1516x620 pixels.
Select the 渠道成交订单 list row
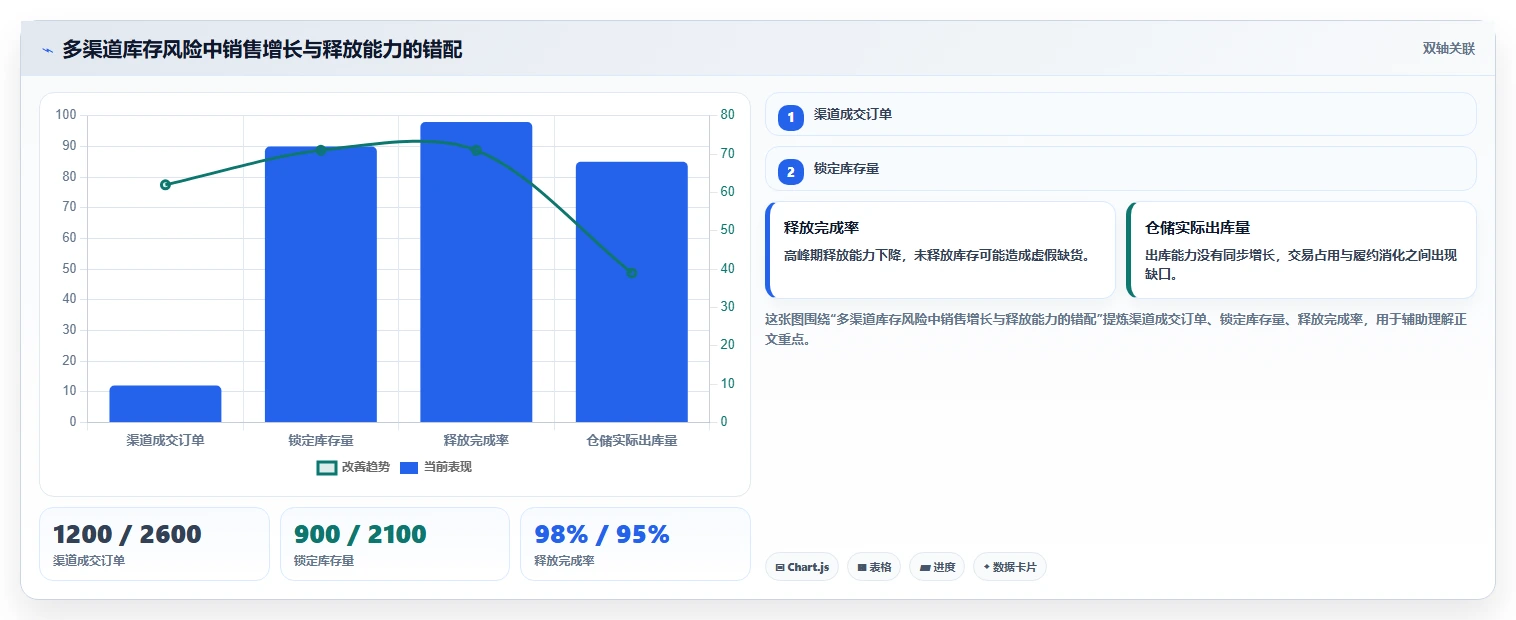pyautogui.click(x=1120, y=114)
